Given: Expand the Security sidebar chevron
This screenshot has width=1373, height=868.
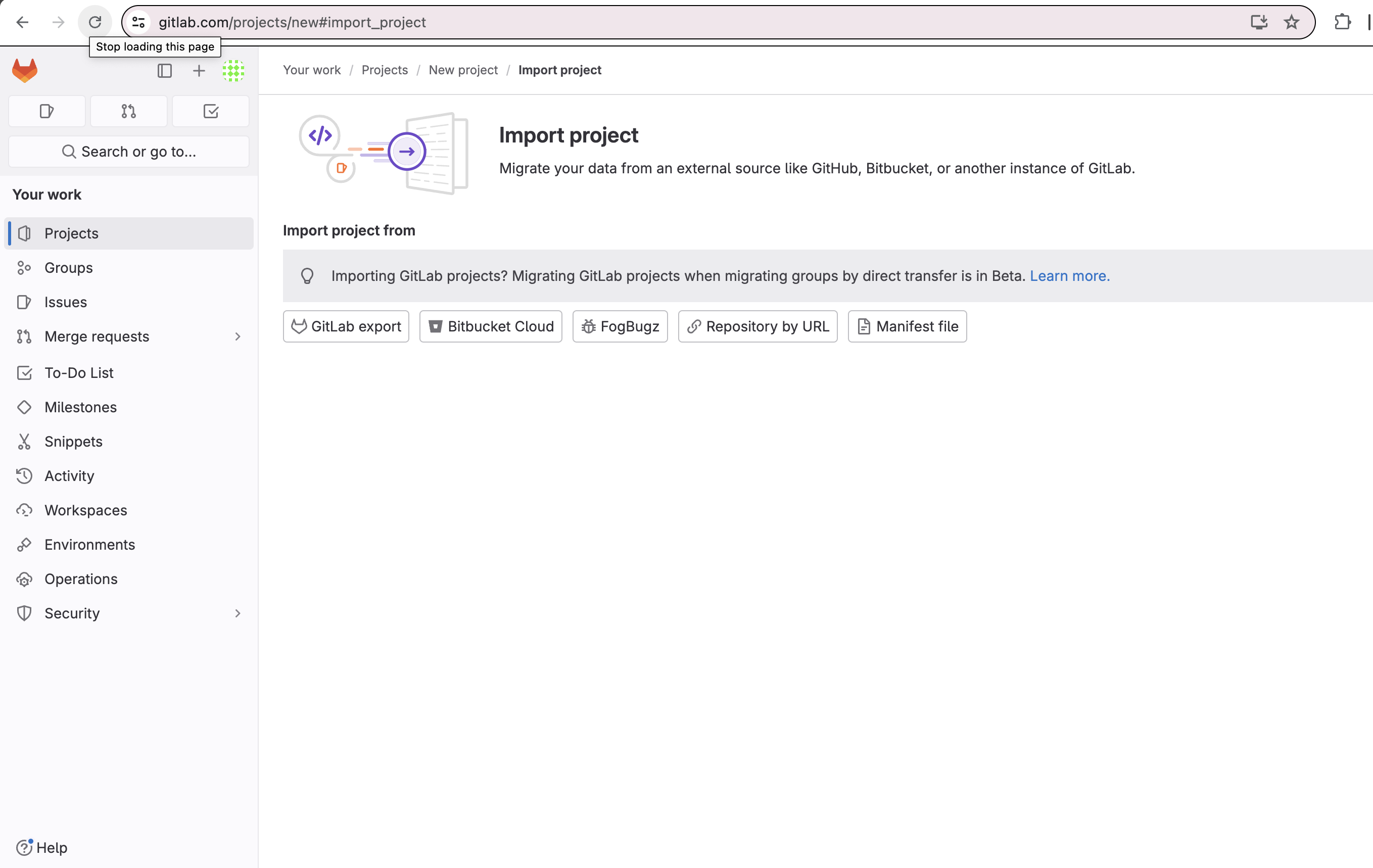Looking at the screenshot, I should 238,613.
